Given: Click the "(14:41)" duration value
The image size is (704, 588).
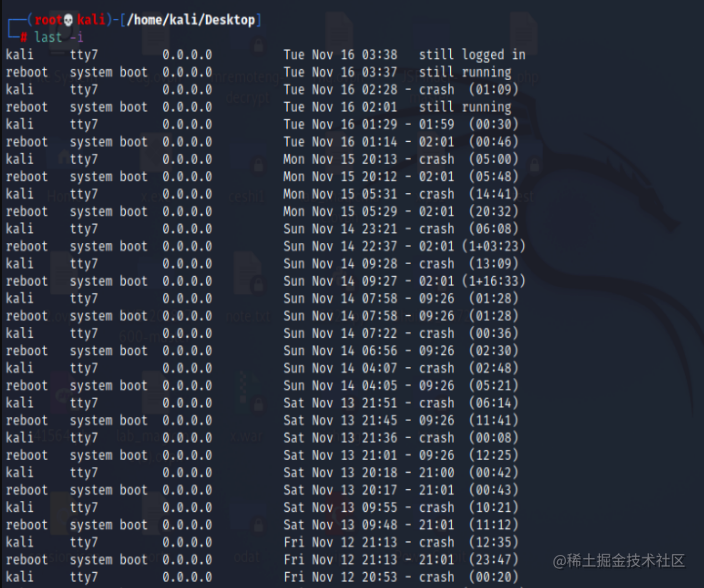Looking at the screenshot, I should coord(493,194).
